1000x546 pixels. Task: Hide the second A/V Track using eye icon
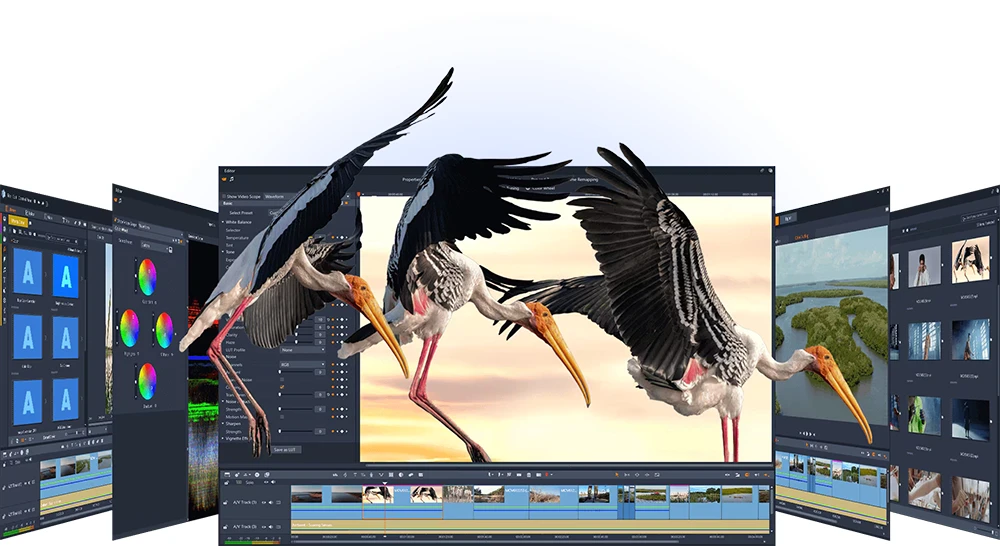pos(264,527)
